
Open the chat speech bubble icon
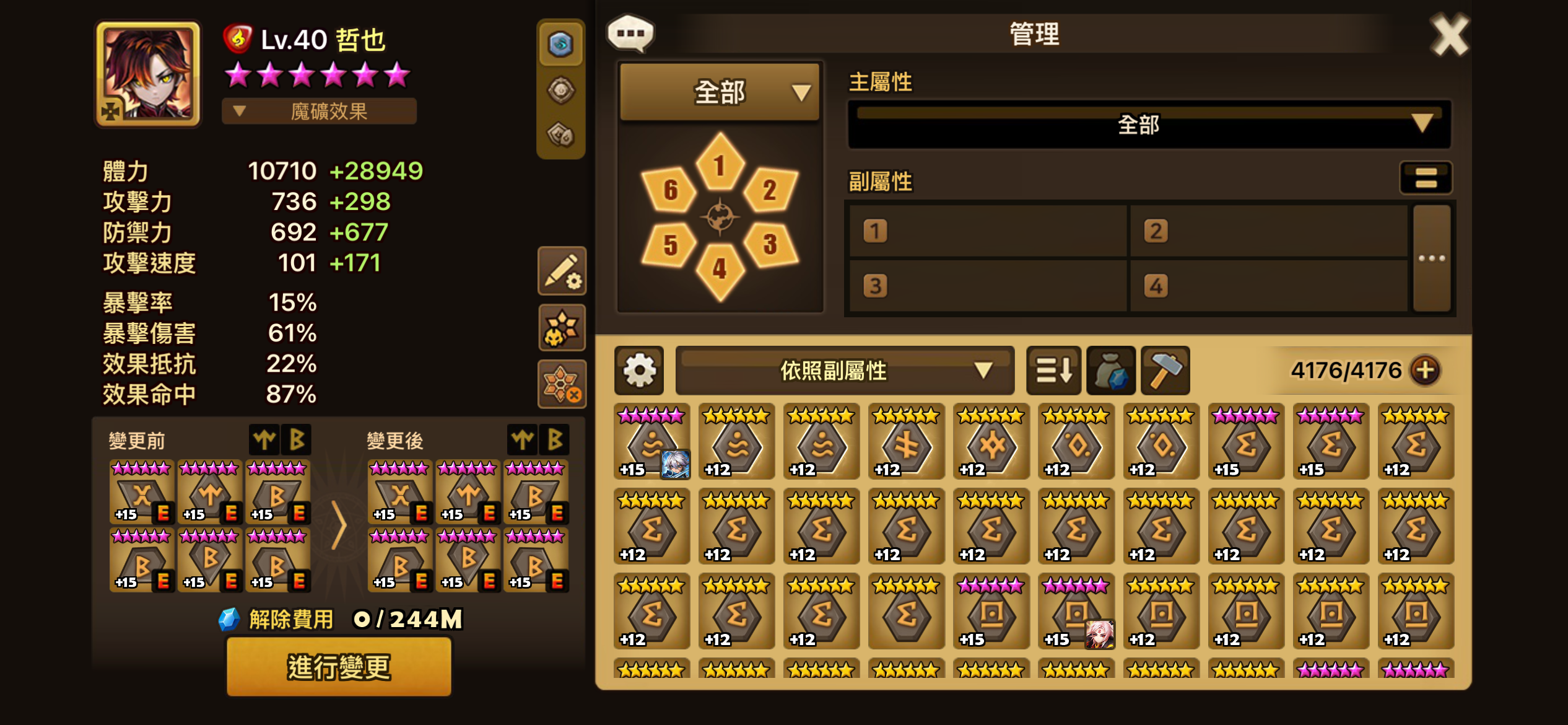click(x=630, y=33)
